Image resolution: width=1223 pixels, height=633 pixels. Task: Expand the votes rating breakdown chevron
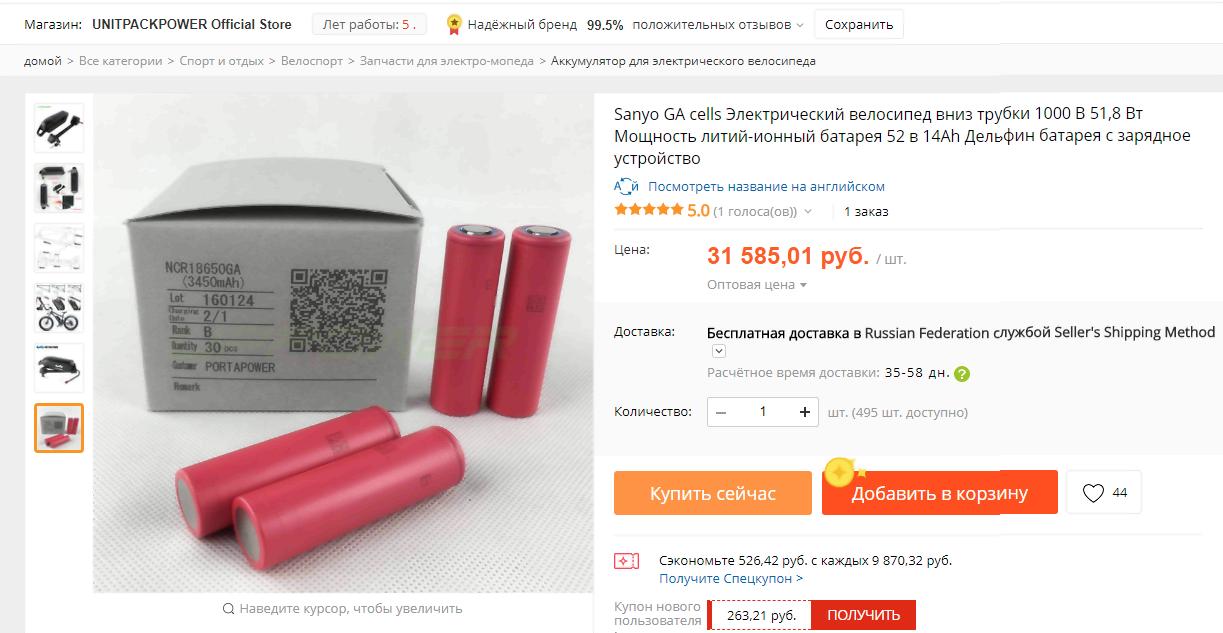tap(808, 212)
